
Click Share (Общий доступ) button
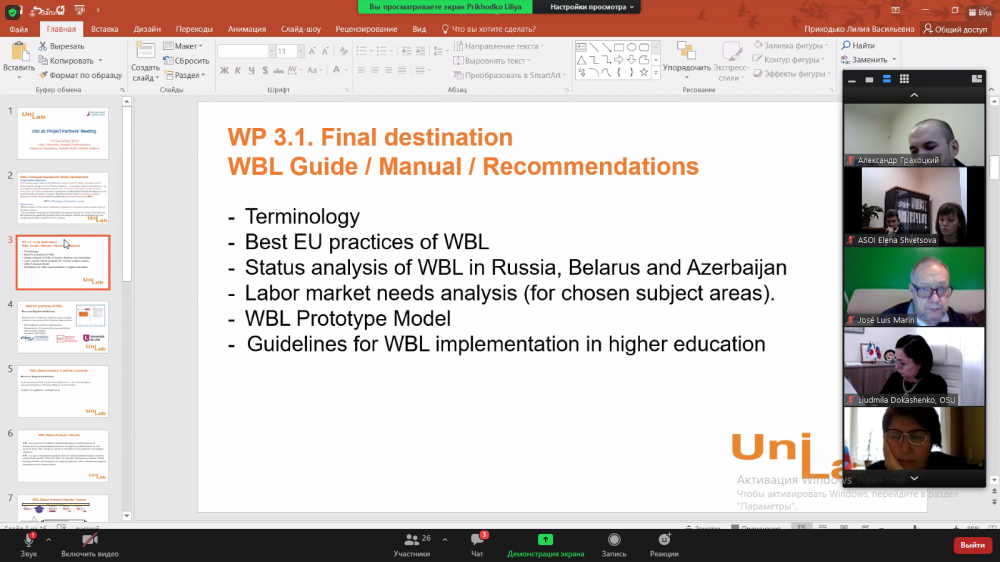[x=955, y=29]
